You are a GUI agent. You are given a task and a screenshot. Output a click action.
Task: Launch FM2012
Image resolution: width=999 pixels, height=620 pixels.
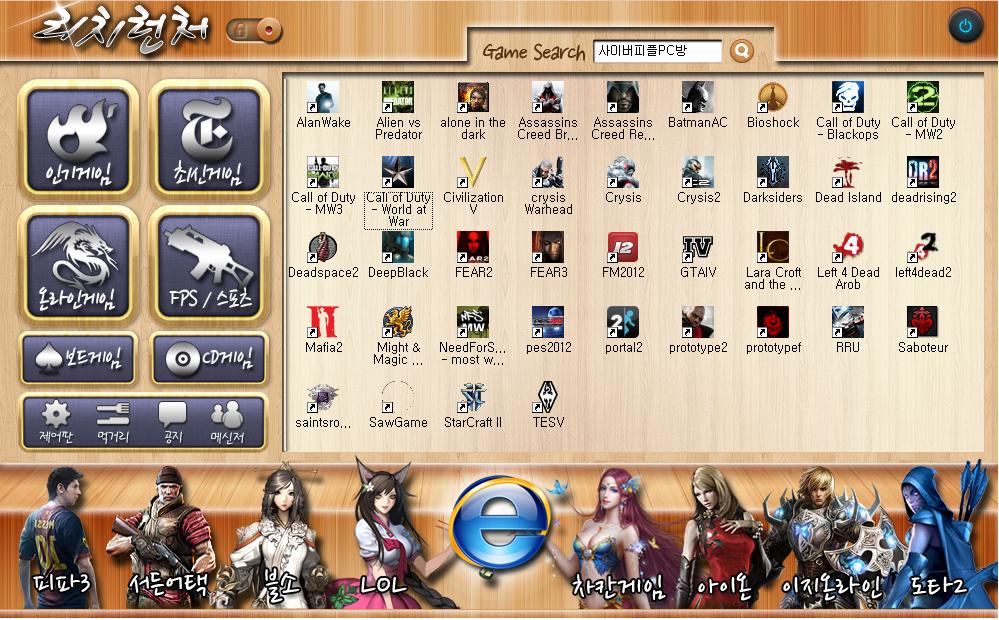click(x=623, y=256)
